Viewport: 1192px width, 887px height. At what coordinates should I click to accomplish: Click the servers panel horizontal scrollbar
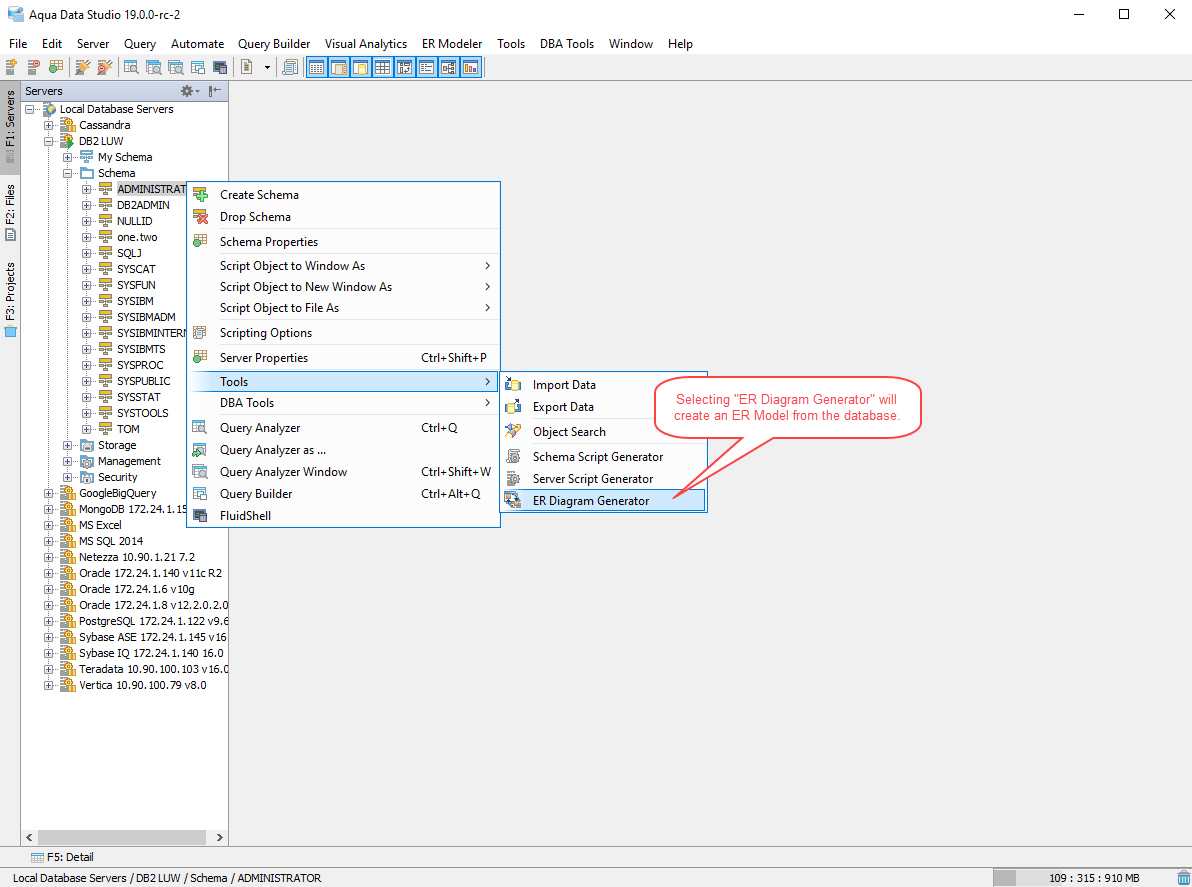122,838
